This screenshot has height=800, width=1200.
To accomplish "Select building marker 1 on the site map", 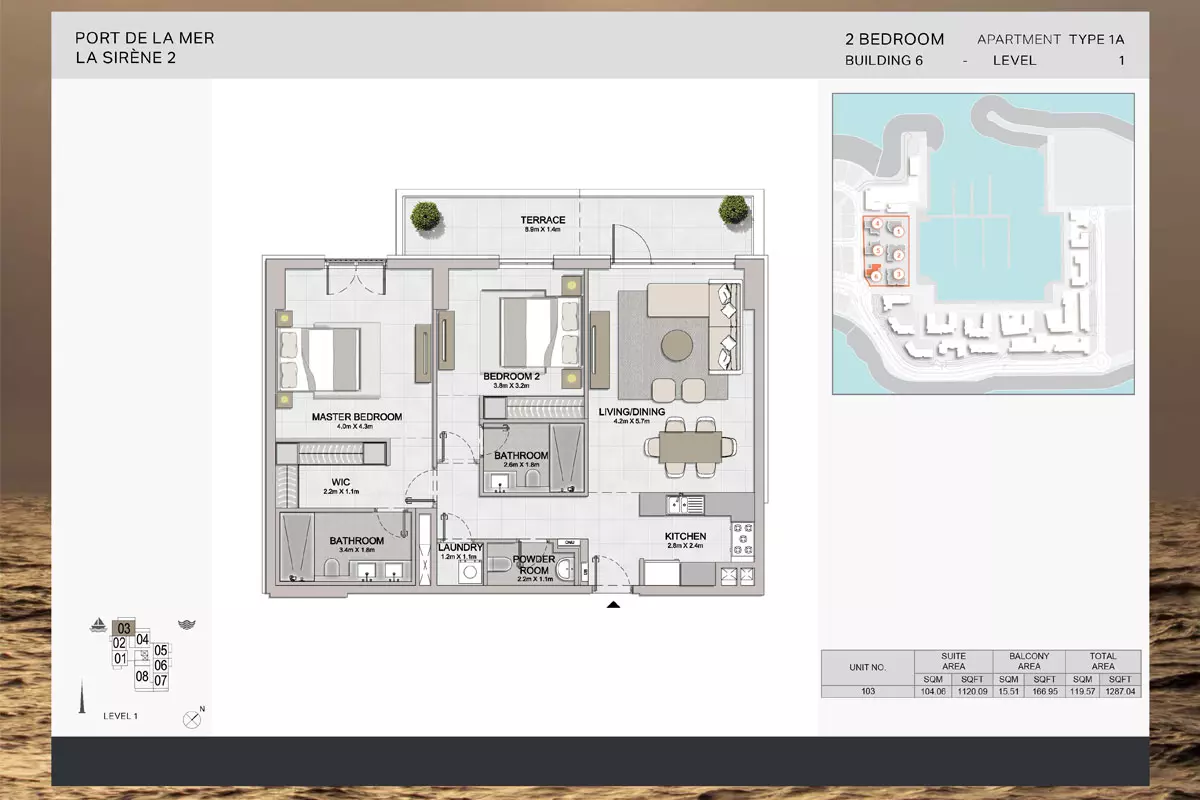I will coord(898,232).
